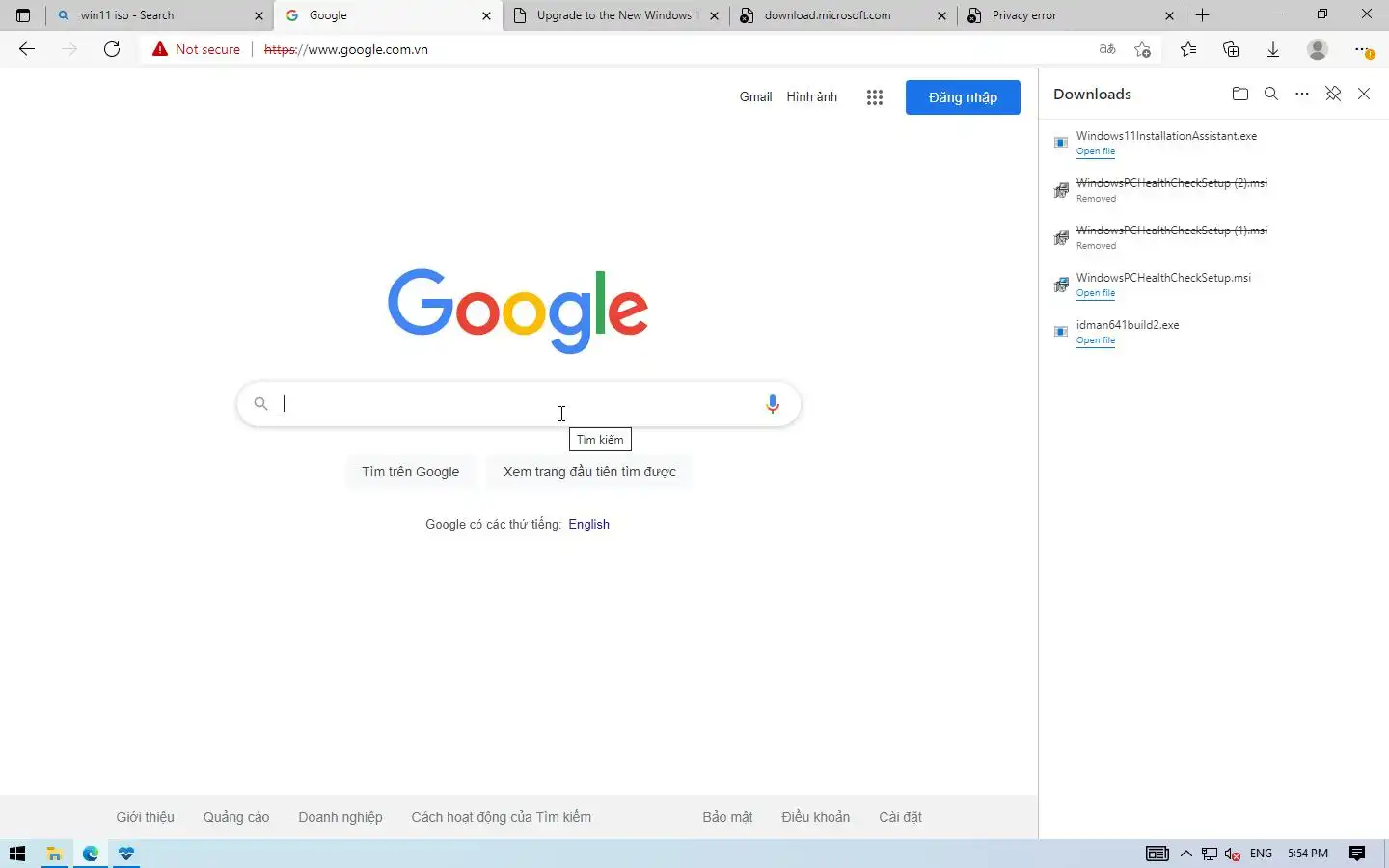Close the Privacy error tab

coord(1169,15)
